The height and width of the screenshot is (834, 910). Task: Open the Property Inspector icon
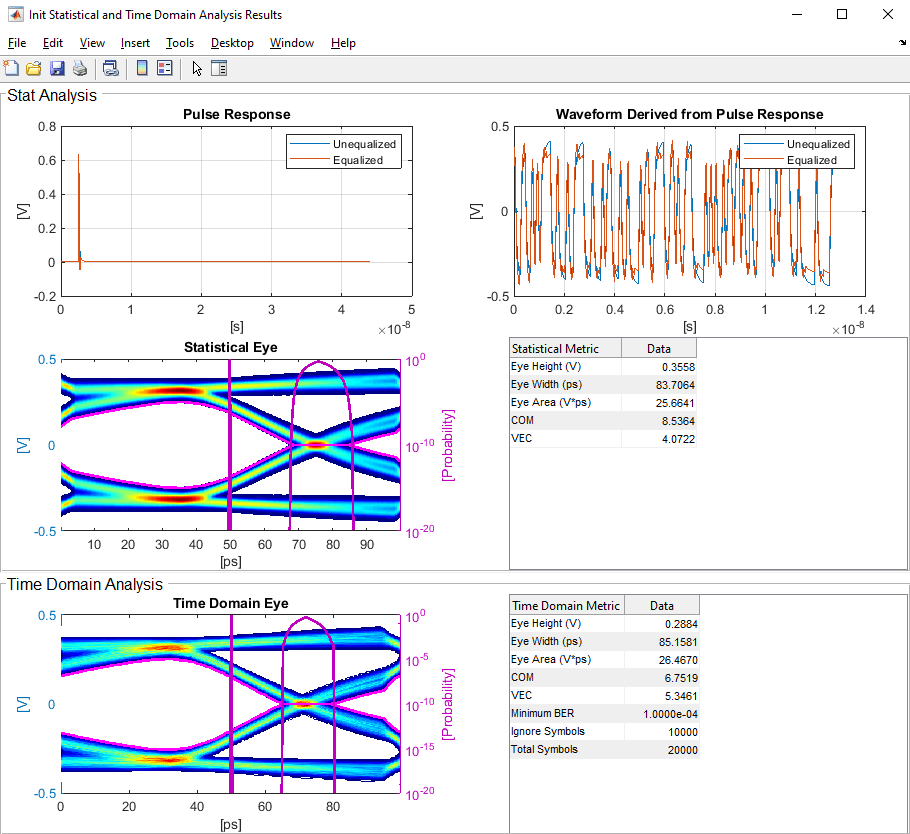click(219, 68)
